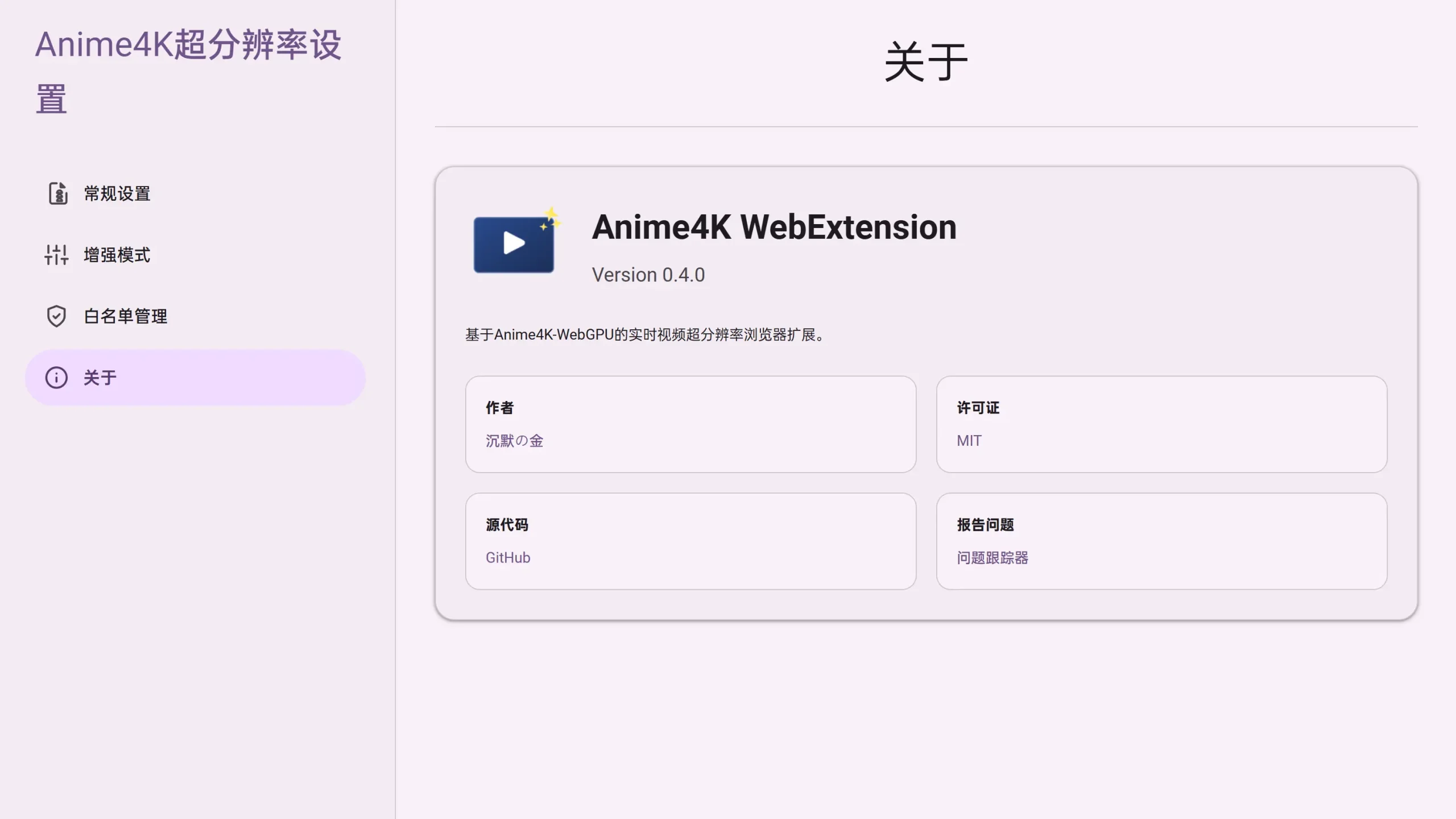Click the MIT license link
This screenshot has height=819, width=1456.
click(x=969, y=441)
